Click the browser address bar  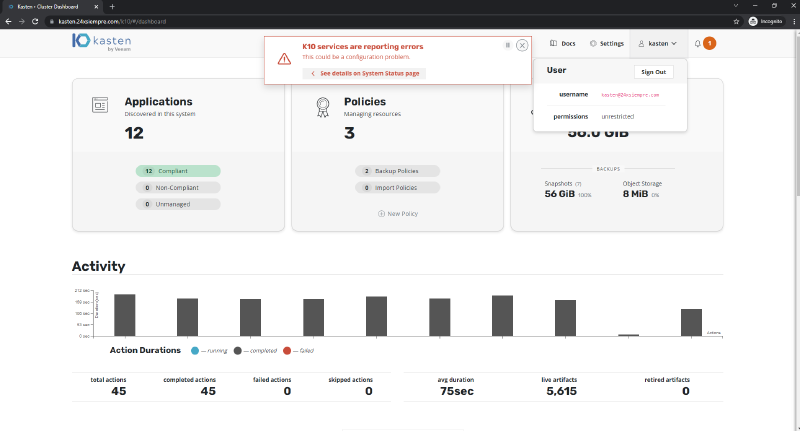point(388,21)
